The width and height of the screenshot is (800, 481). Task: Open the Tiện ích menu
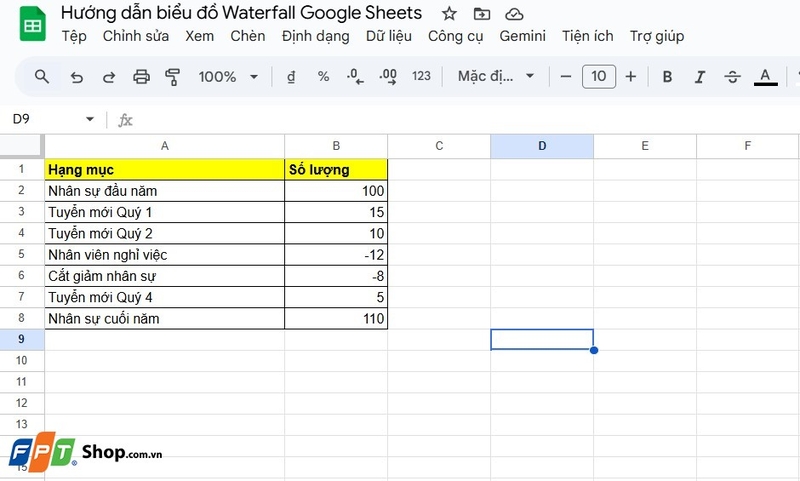click(x=588, y=36)
